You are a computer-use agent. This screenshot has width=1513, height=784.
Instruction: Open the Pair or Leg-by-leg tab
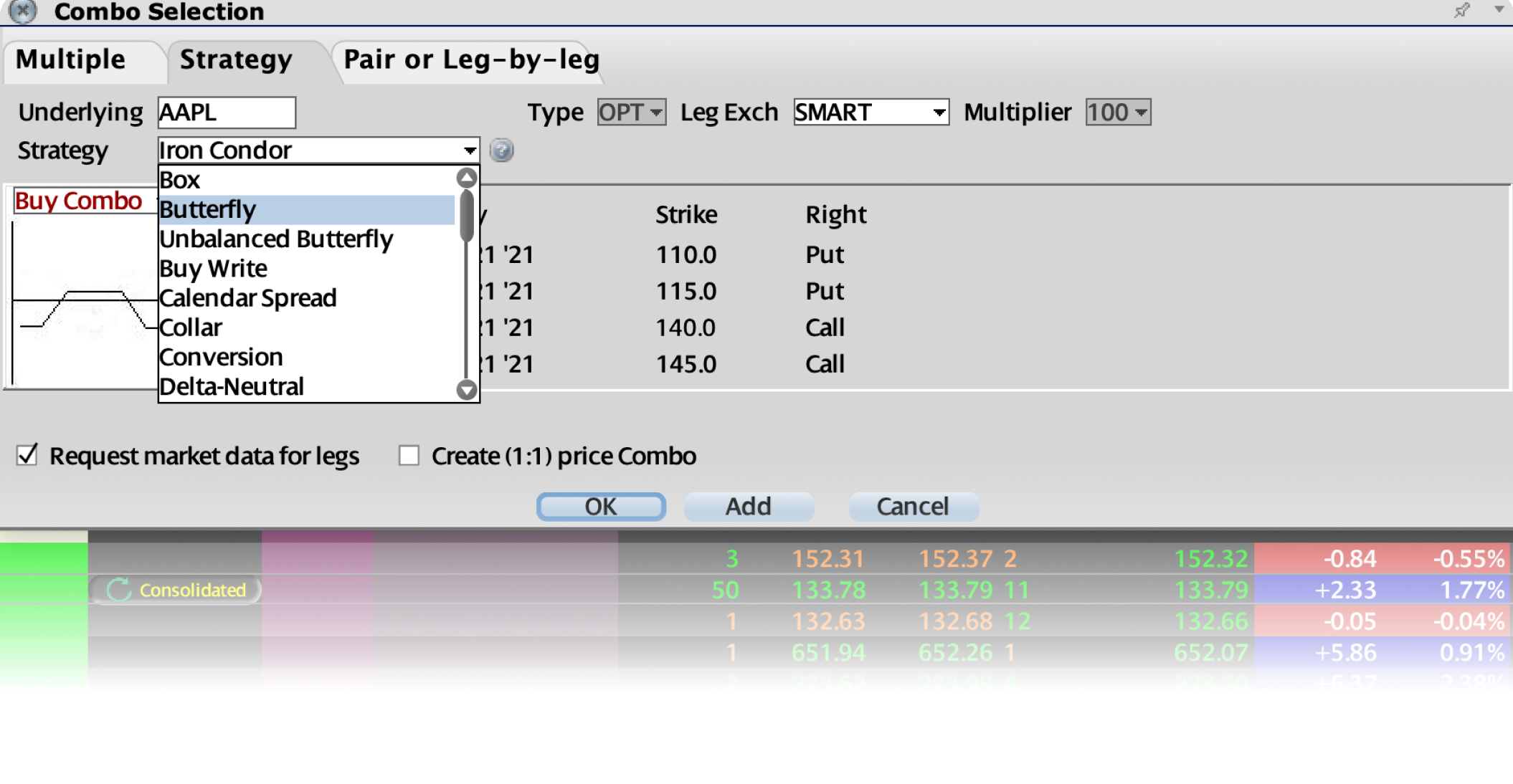[x=471, y=60]
